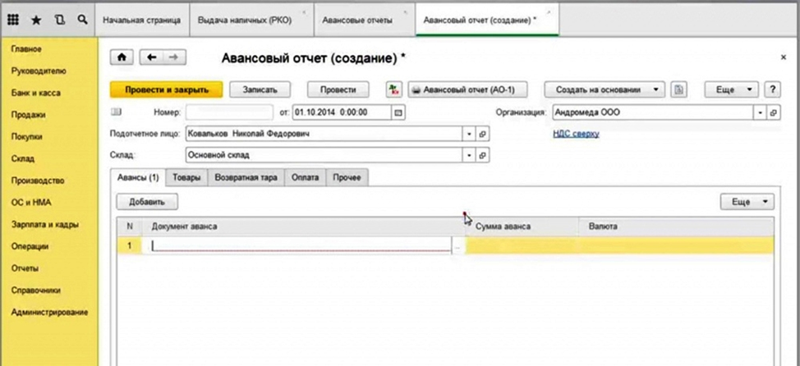800x366 pixels.
Task: Switch to the Товары tab
Action: 187,178
